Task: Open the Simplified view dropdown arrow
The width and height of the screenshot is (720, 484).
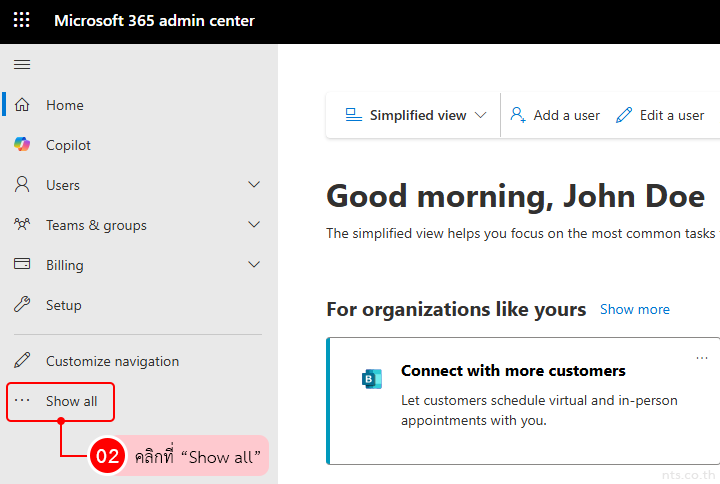Action: click(480, 115)
